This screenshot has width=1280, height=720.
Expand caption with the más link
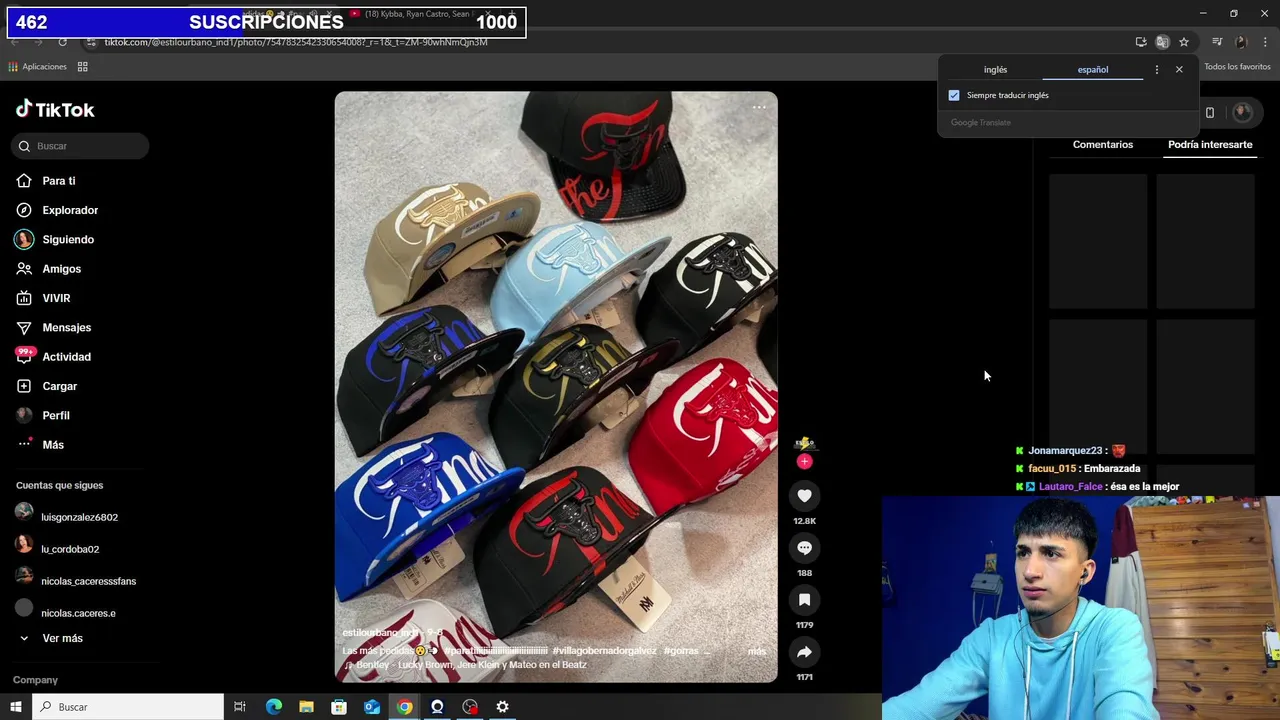tap(756, 651)
